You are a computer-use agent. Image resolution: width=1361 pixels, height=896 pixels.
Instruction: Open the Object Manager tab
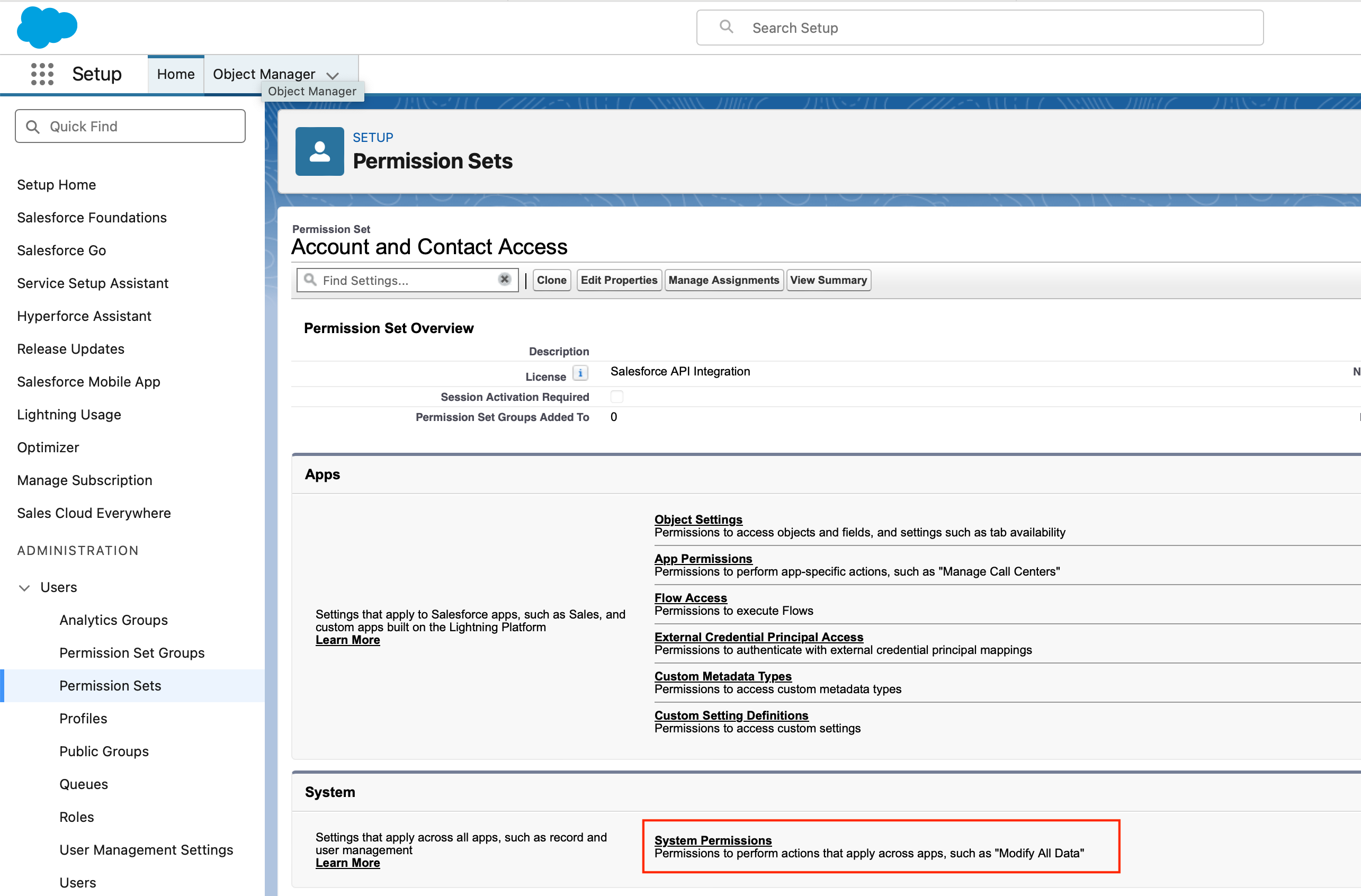point(264,74)
